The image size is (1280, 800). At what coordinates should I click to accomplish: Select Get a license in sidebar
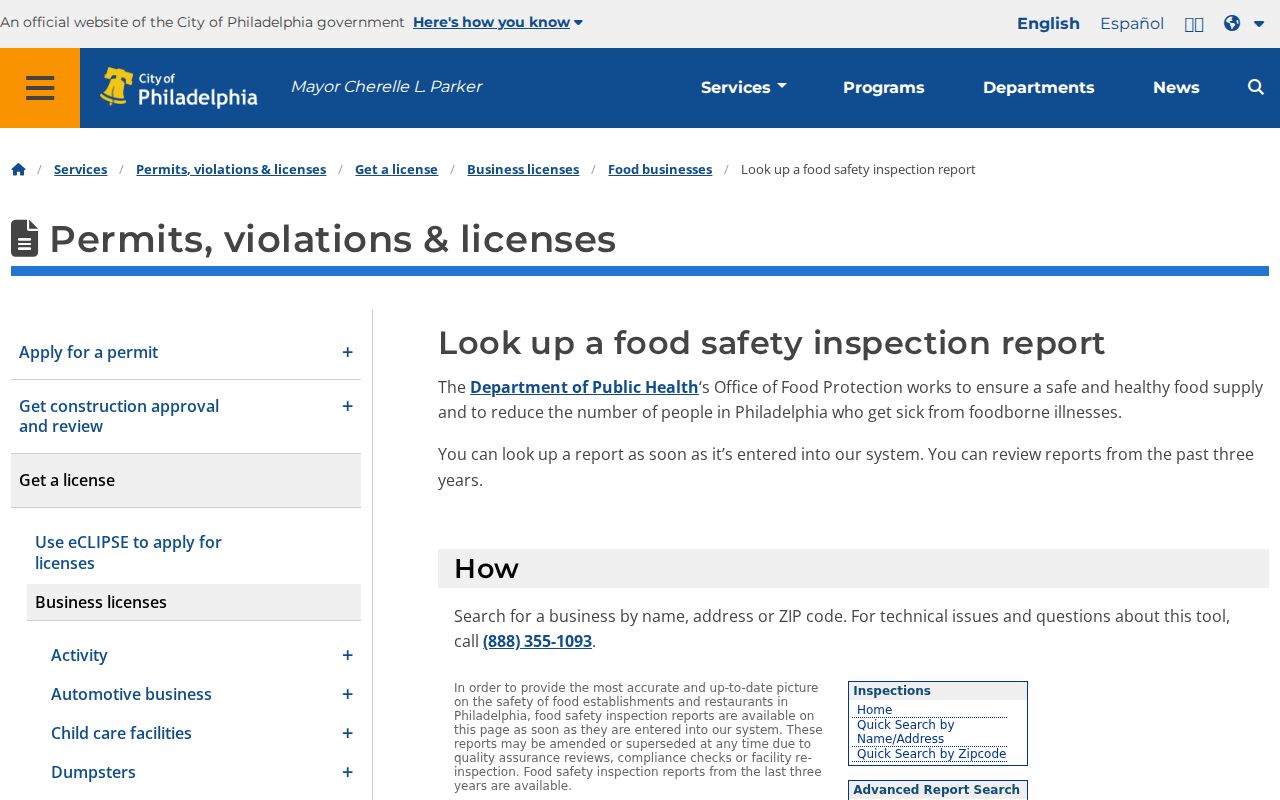coord(186,480)
